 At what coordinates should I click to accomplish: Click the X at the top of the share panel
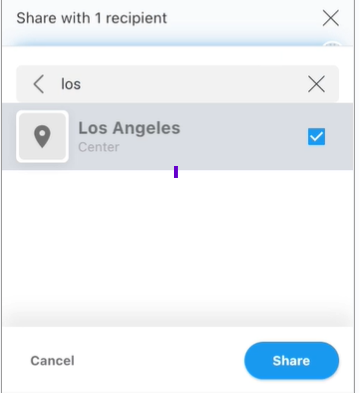331,18
